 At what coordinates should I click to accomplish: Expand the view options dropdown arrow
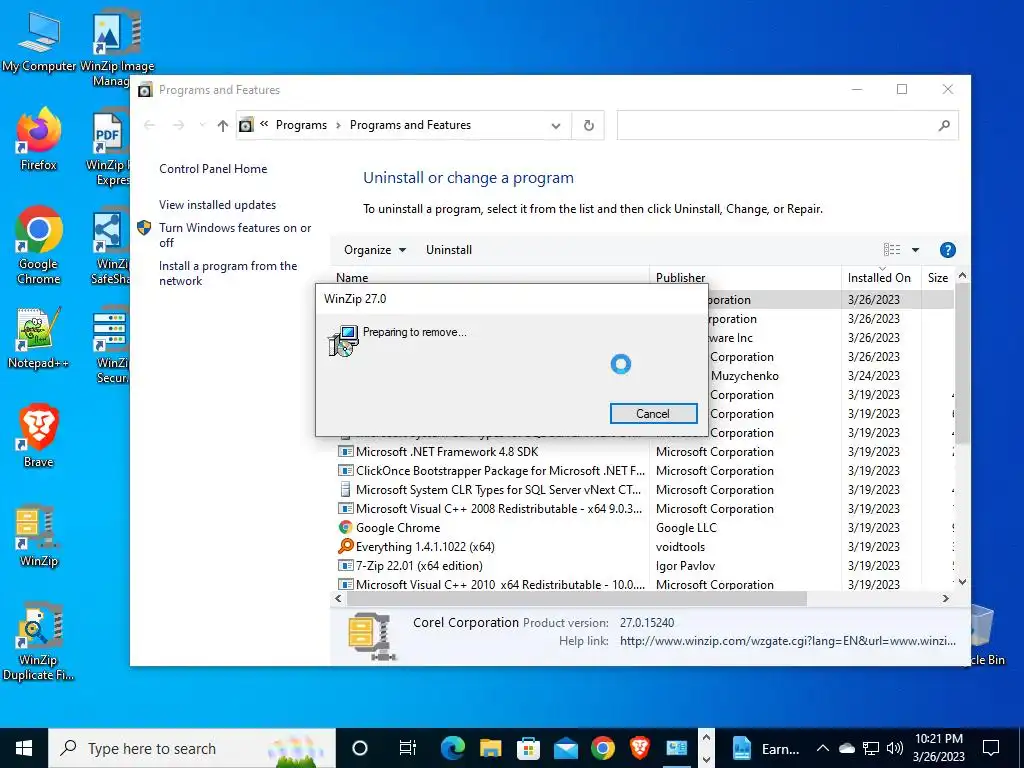click(916, 249)
